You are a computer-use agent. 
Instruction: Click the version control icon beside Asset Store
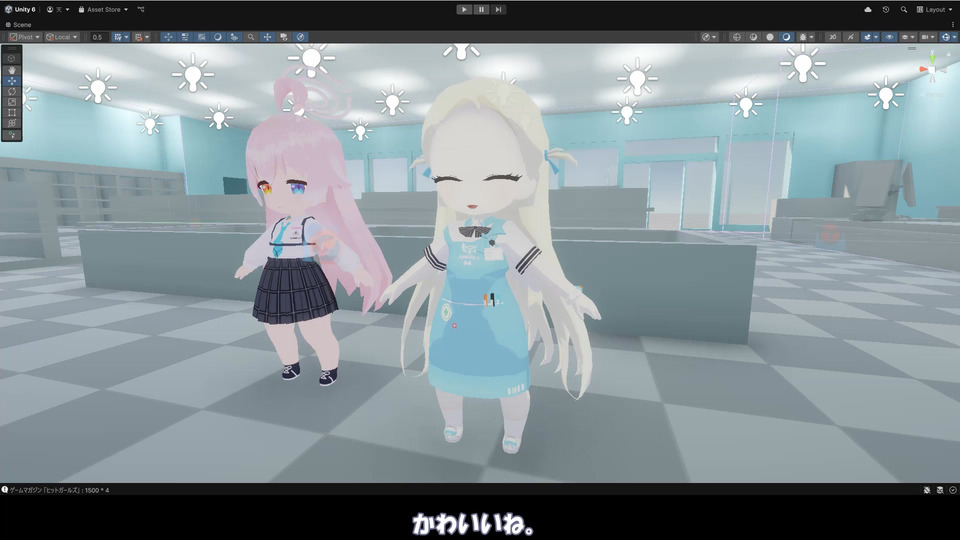(141, 9)
